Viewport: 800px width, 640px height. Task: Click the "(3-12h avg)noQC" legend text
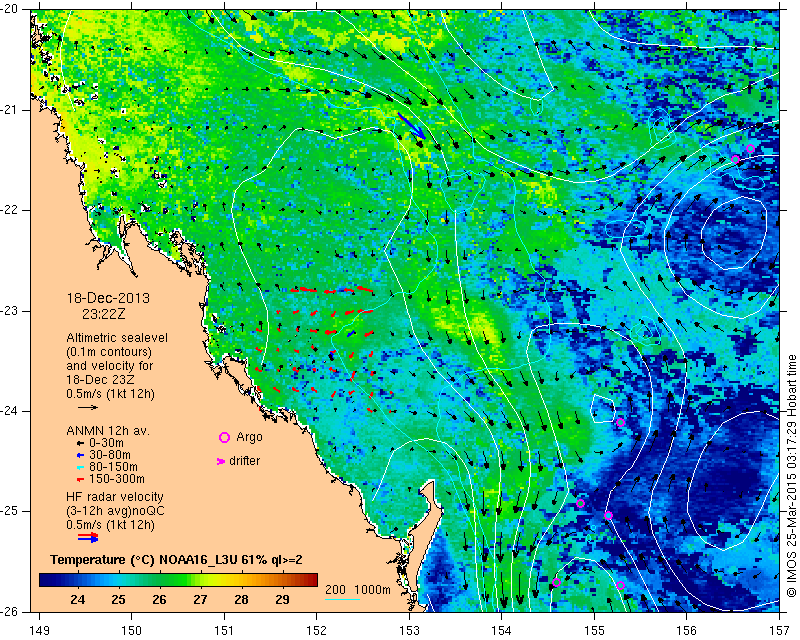click(115, 510)
